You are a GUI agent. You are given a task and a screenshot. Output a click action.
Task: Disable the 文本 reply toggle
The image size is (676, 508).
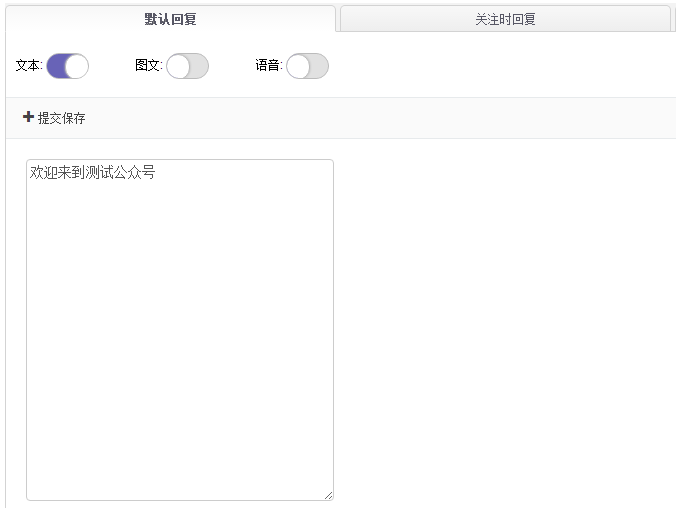[x=68, y=66]
